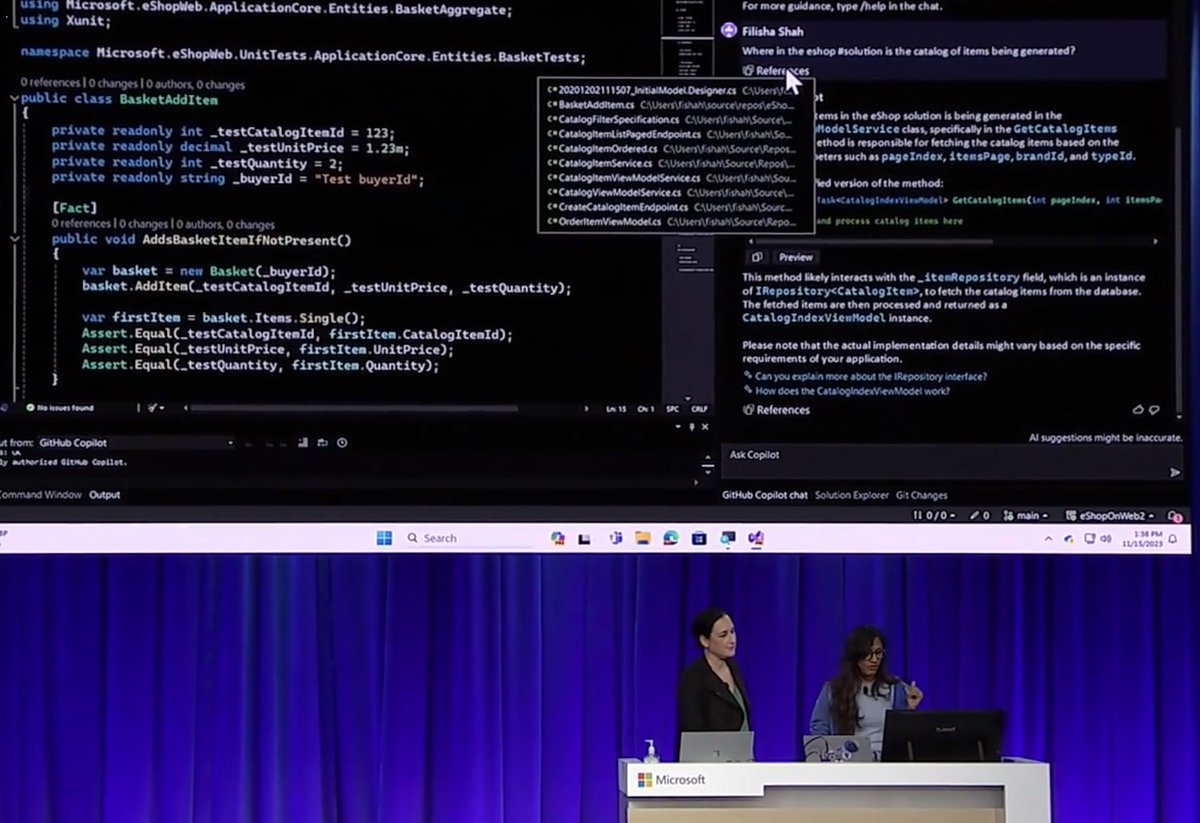Viewport: 1200px width, 823px height.
Task: Click the SPC indentation indicator
Action: (x=672, y=408)
